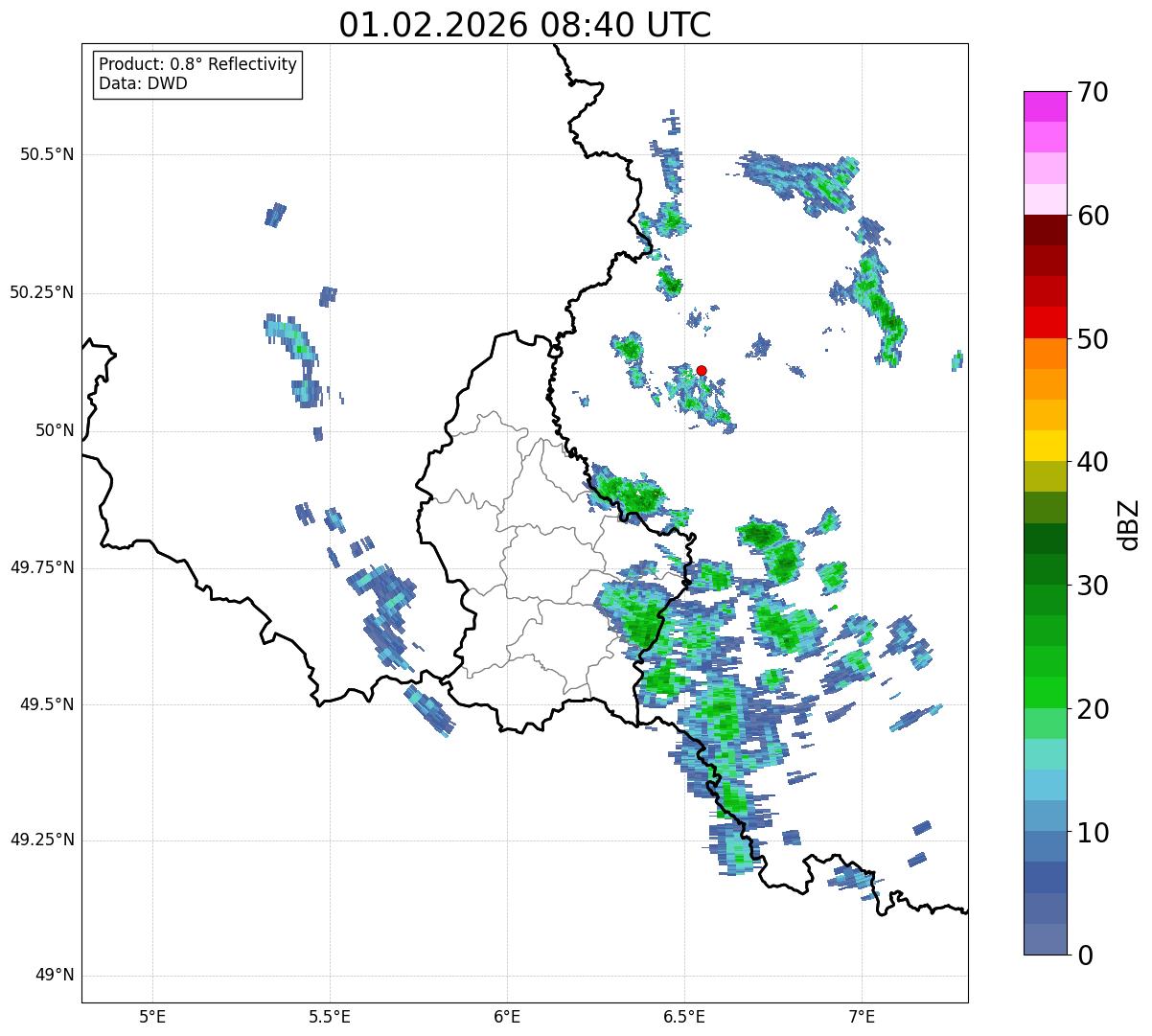
Task: Click the magenta top colorbar segment
Action: (1045, 106)
